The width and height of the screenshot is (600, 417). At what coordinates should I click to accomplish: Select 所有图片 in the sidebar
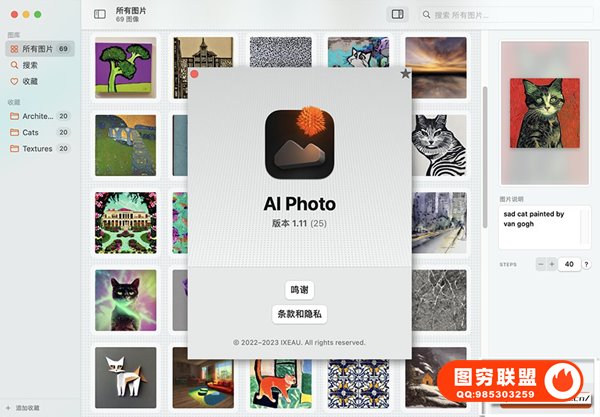click(38, 48)
